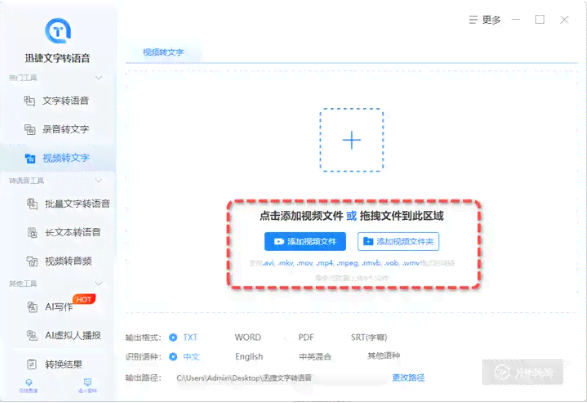Select PDF output format
The image size is (587, 403).
click(x=306, y=337)
